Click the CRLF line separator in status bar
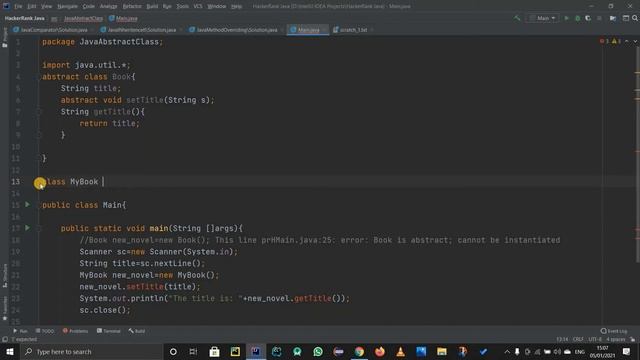 click(x=578, y=340)
